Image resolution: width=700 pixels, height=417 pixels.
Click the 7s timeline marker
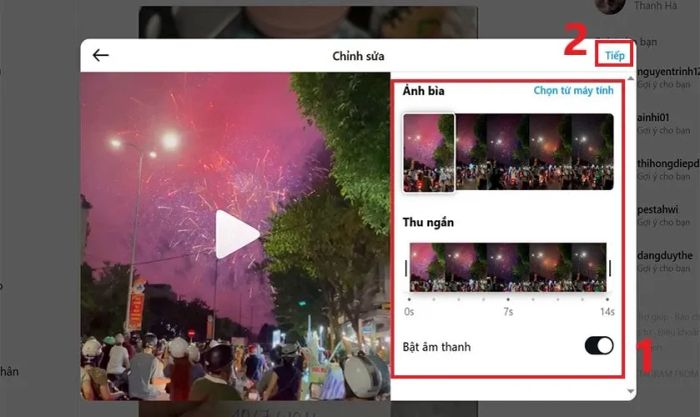pyautogui.click(x=508, y=311)
